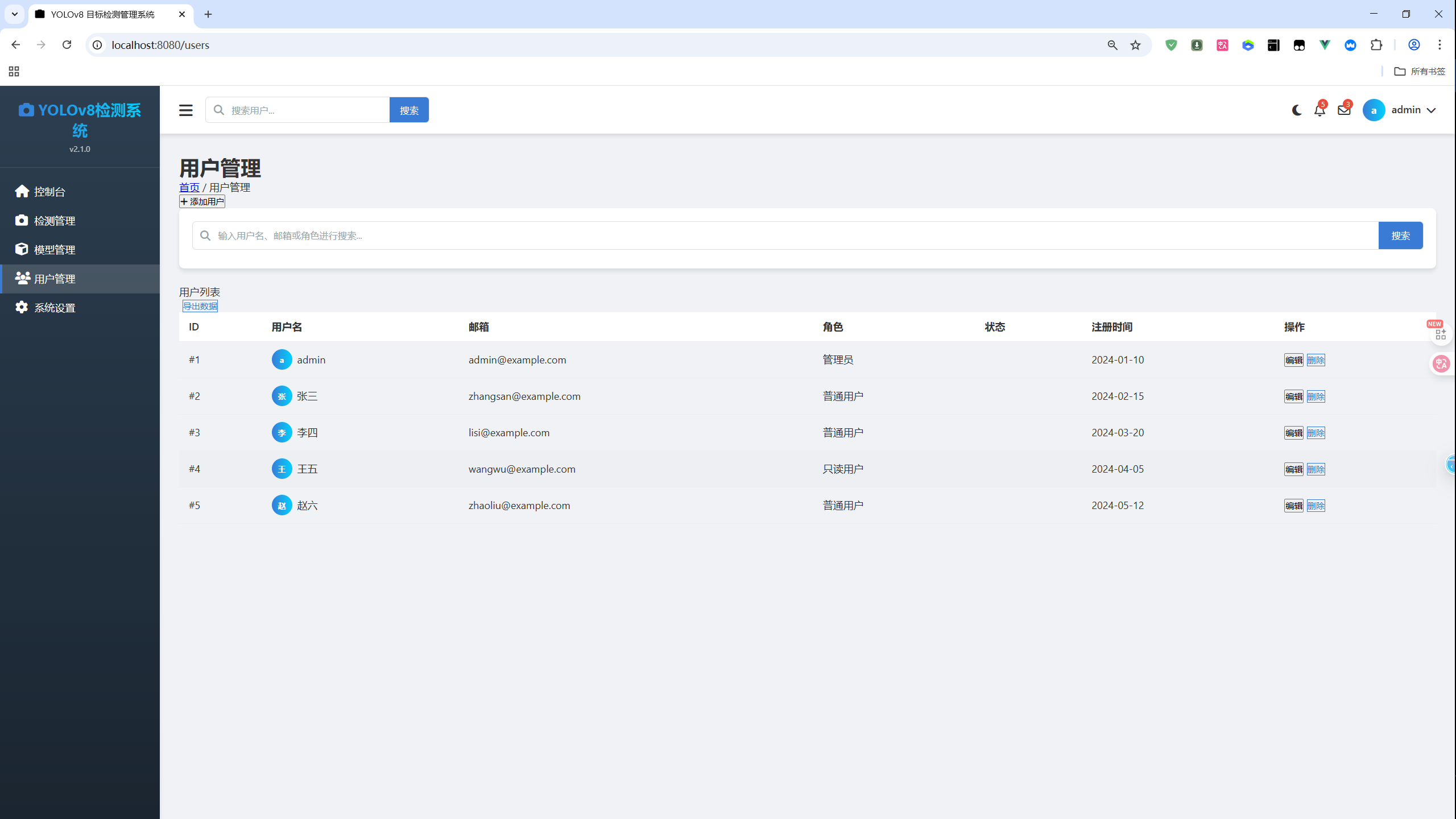Bookmark this page with star icon
This screenshot has width=1456, height=819.
coord(1135,45)
